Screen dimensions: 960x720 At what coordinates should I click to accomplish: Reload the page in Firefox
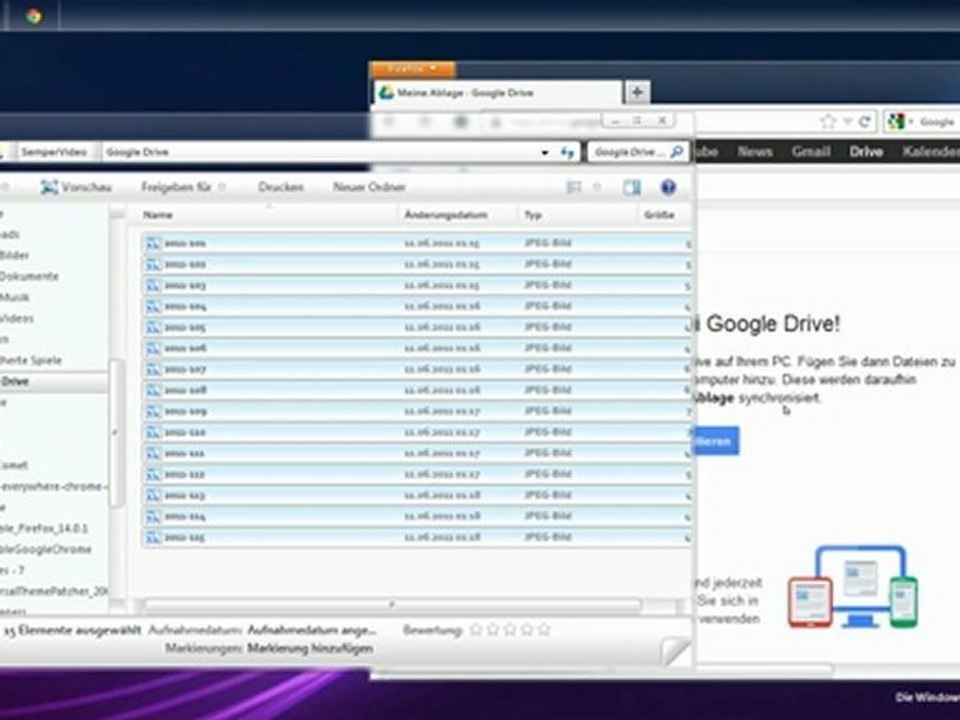tap(864, 122)
